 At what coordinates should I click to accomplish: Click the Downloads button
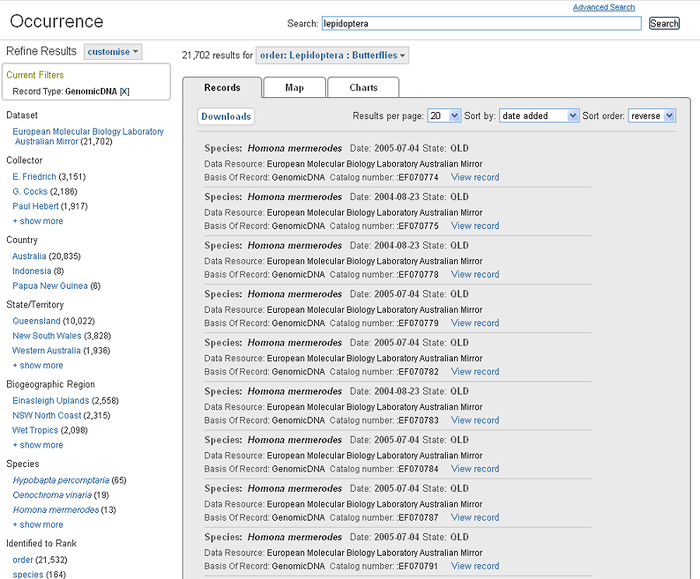coord(226,117)
